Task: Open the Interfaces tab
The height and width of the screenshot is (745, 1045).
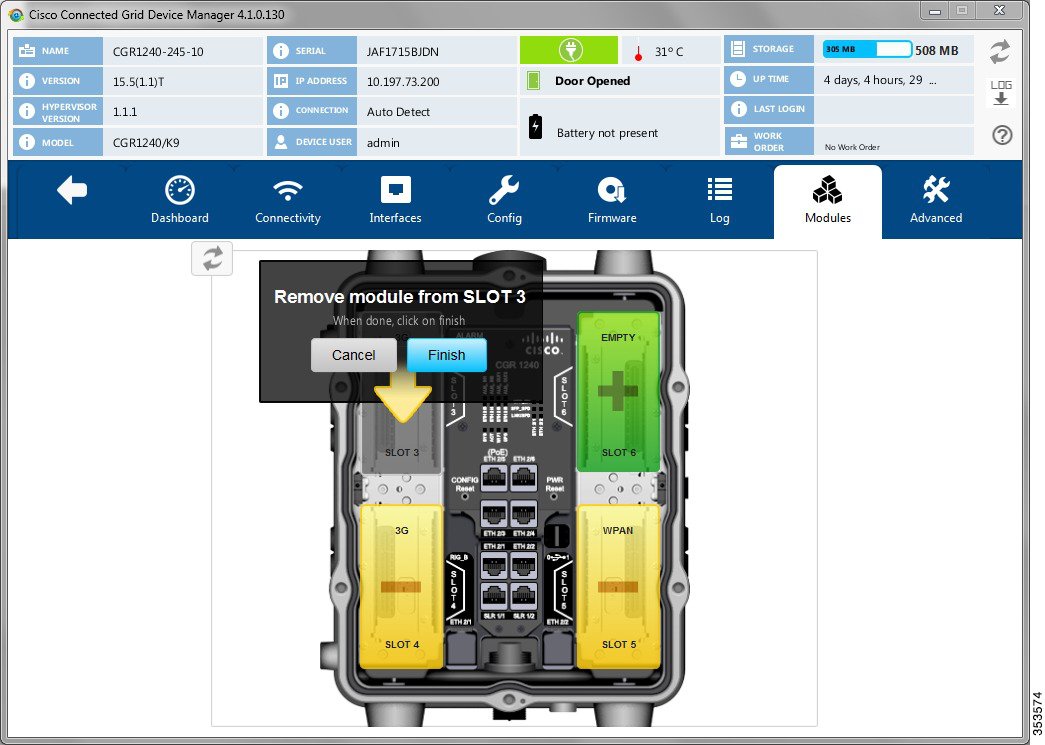Action: tap(395, 200)
